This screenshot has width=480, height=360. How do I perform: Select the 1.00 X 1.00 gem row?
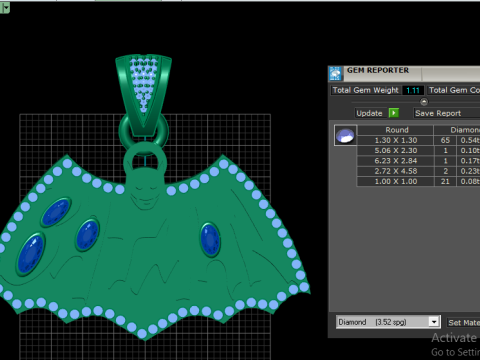[418, 181]
